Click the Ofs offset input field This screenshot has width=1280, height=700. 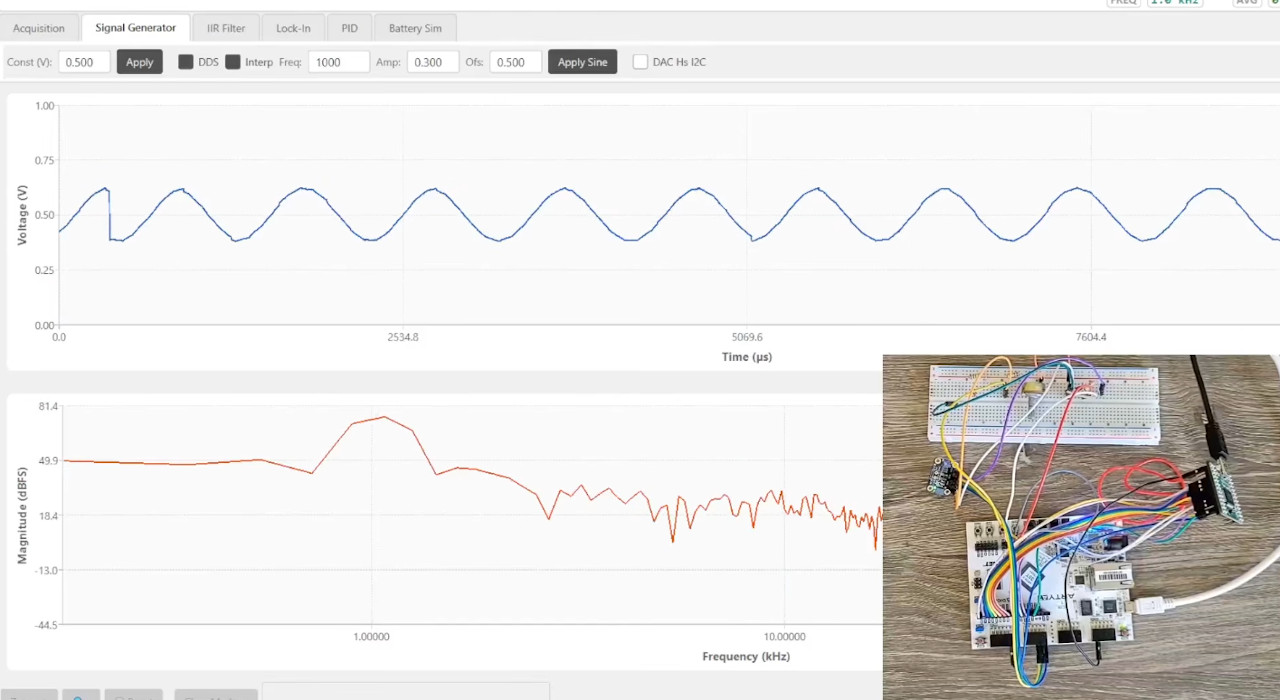coord(514,62)
